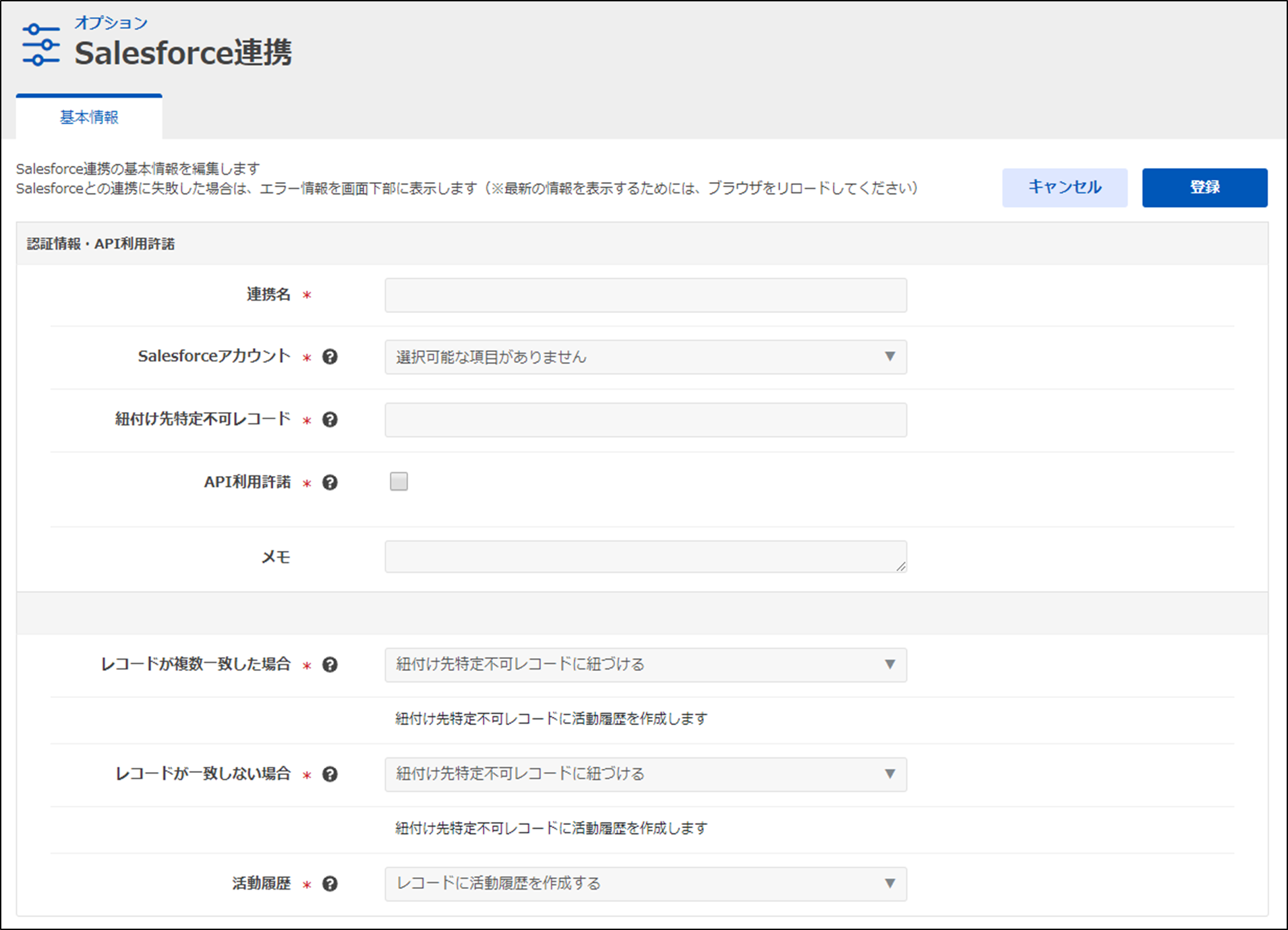Open help icon for 活動履歴
The width and height of the screenshot is (1288, 930).
tap(330, 884)
